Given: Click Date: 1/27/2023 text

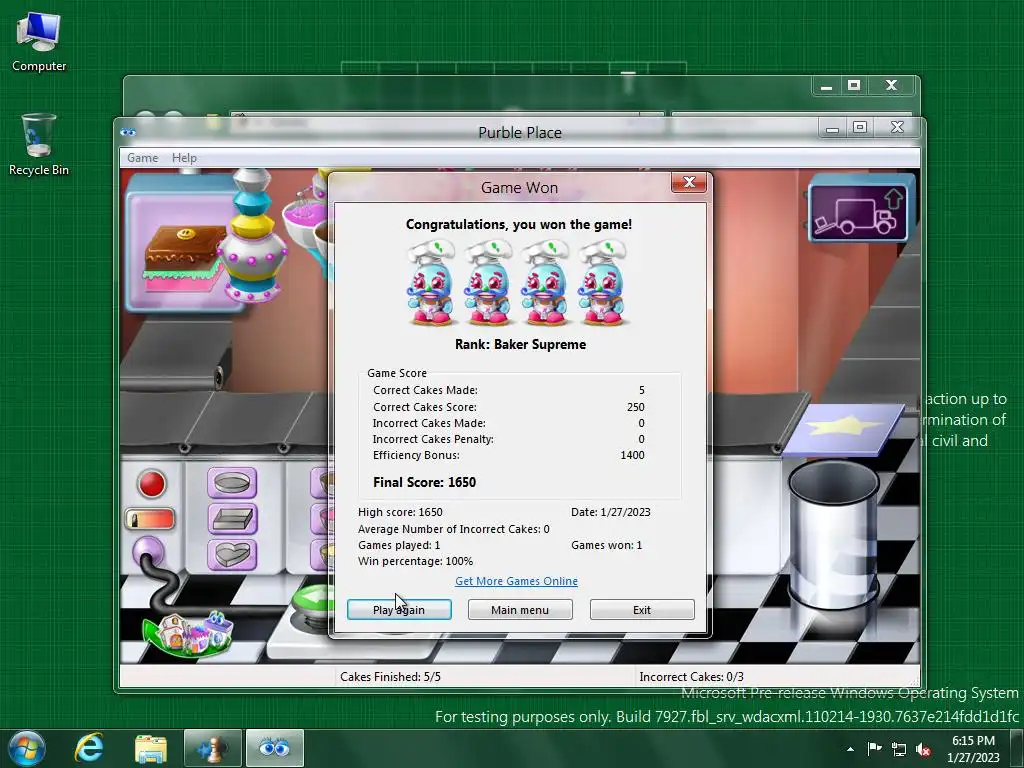Looking at the screenshot, I should [611, 512].
